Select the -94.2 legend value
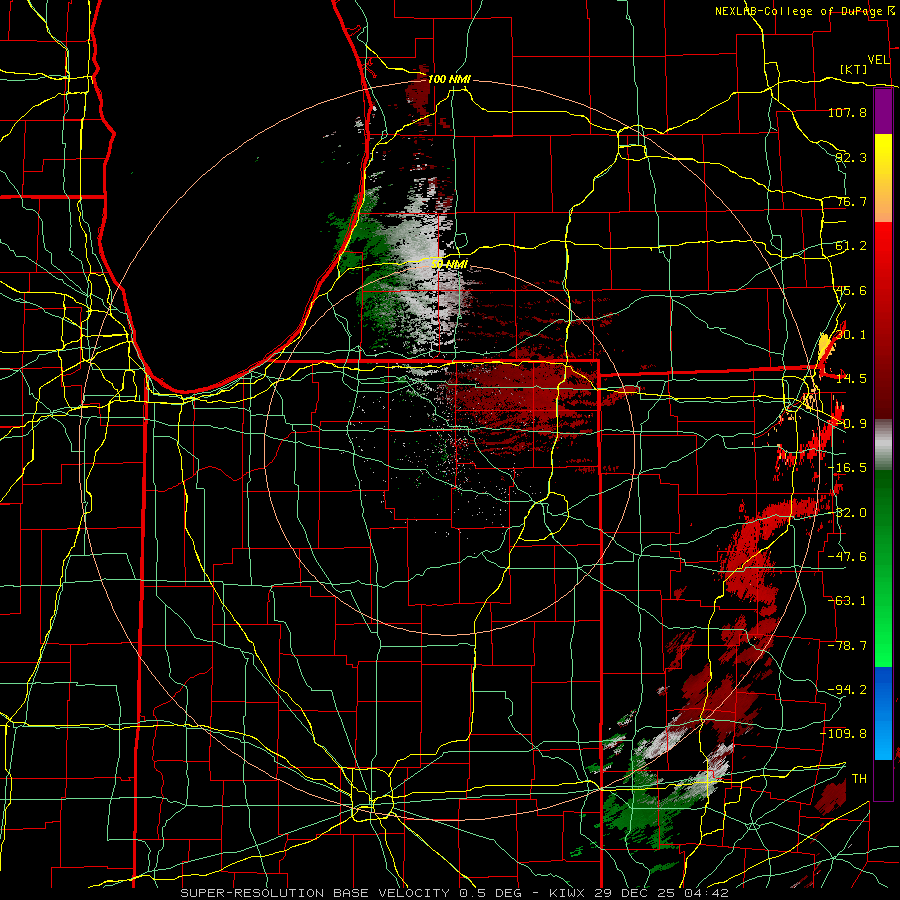Image resolution: width=900 pixels, height=900 pixels. pos(847,689)
